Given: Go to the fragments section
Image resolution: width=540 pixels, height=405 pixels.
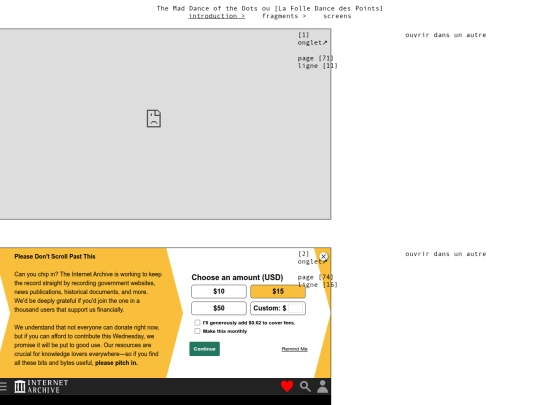Looking at the screenshot, I should tap(284, 16).
